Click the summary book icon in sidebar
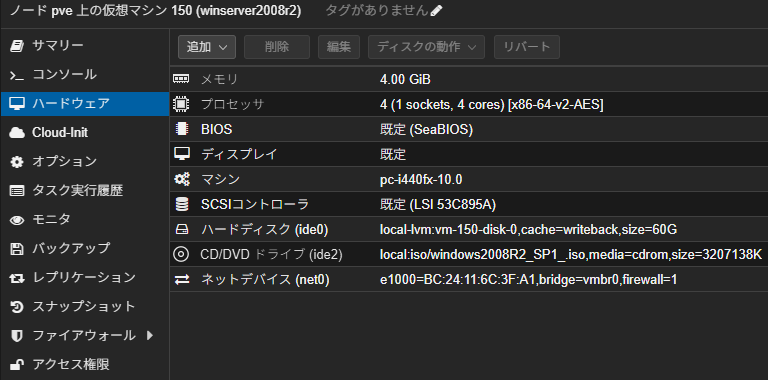 pos(17,46)
